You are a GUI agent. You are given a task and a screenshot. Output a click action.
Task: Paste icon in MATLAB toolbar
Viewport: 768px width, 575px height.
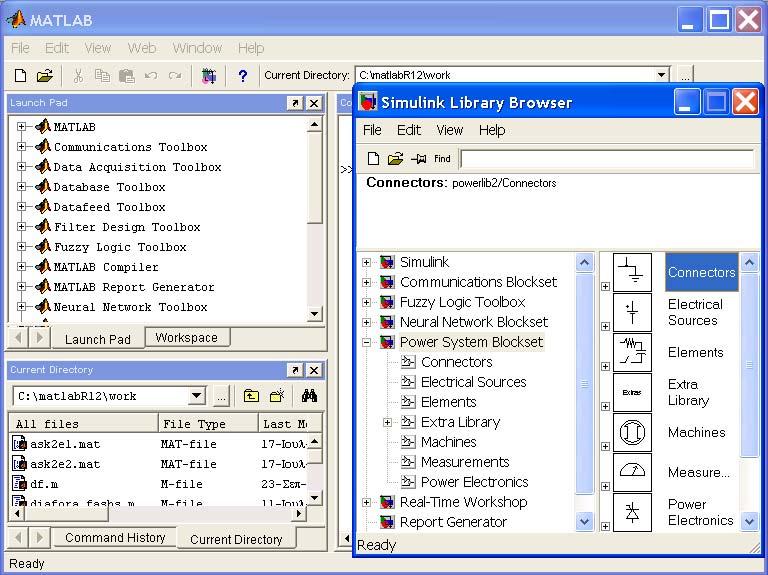pyautogui.click(x=126, y=76)
